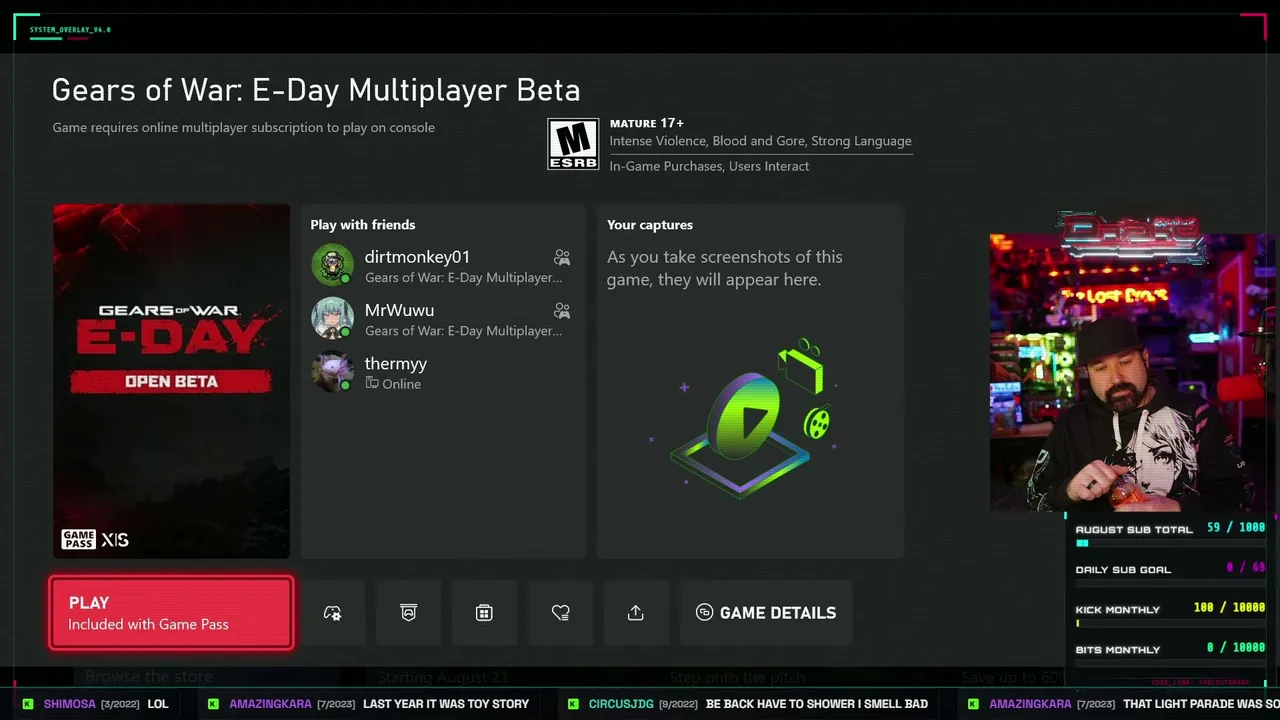Click "Included with Game Pass" subtitle
The image size is (1280, 720).
click(148, 624)
